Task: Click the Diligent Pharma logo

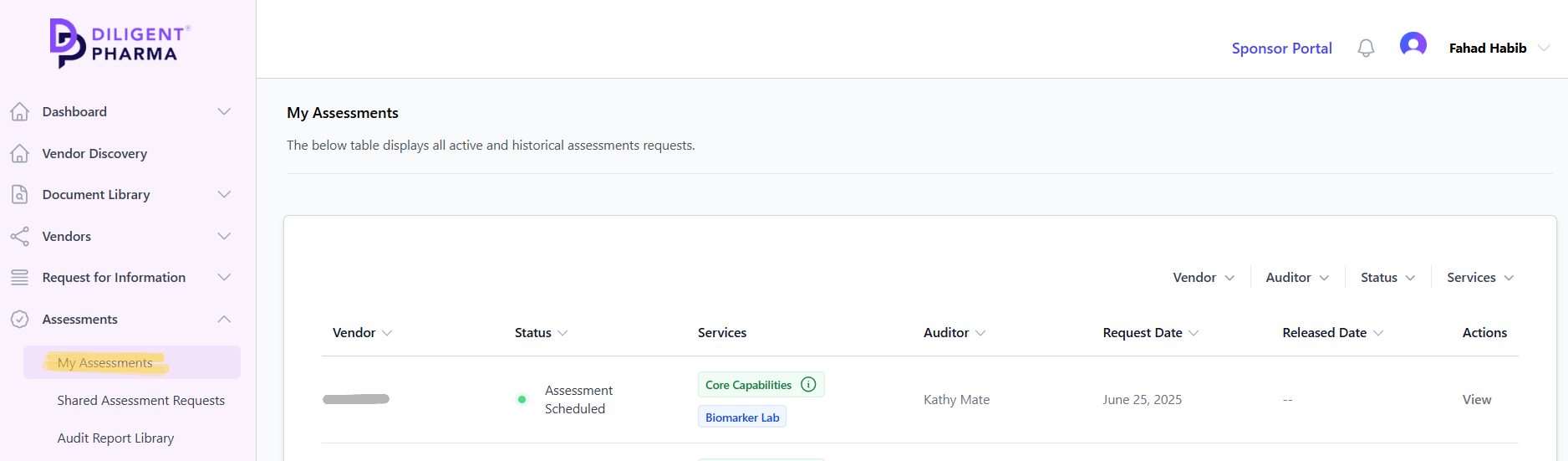Action: coord(120,43)
